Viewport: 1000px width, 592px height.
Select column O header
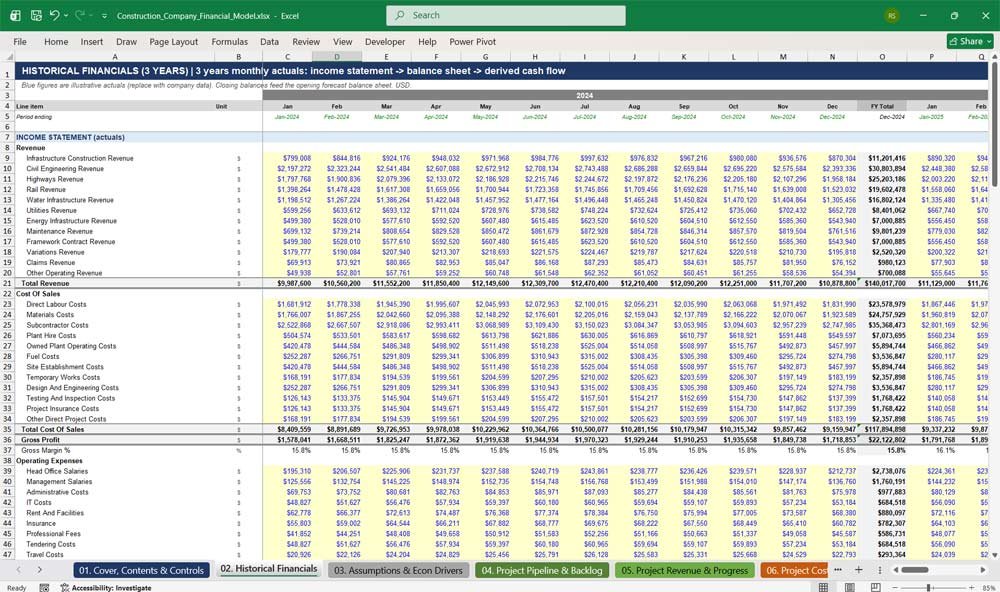coord(882,57)
